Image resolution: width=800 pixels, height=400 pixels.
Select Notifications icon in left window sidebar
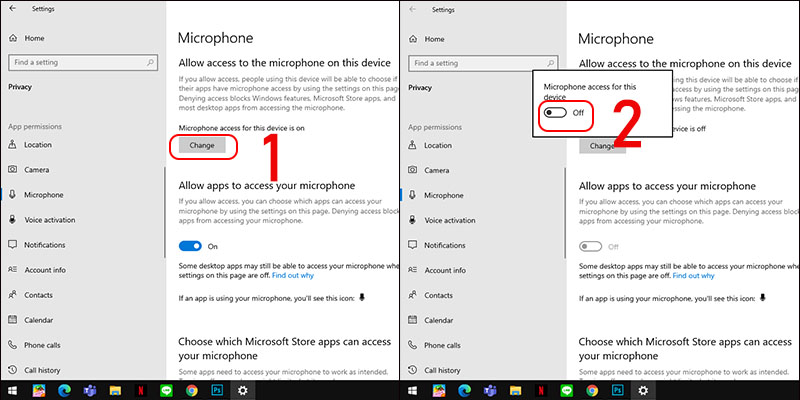click(x=13, y=245)
